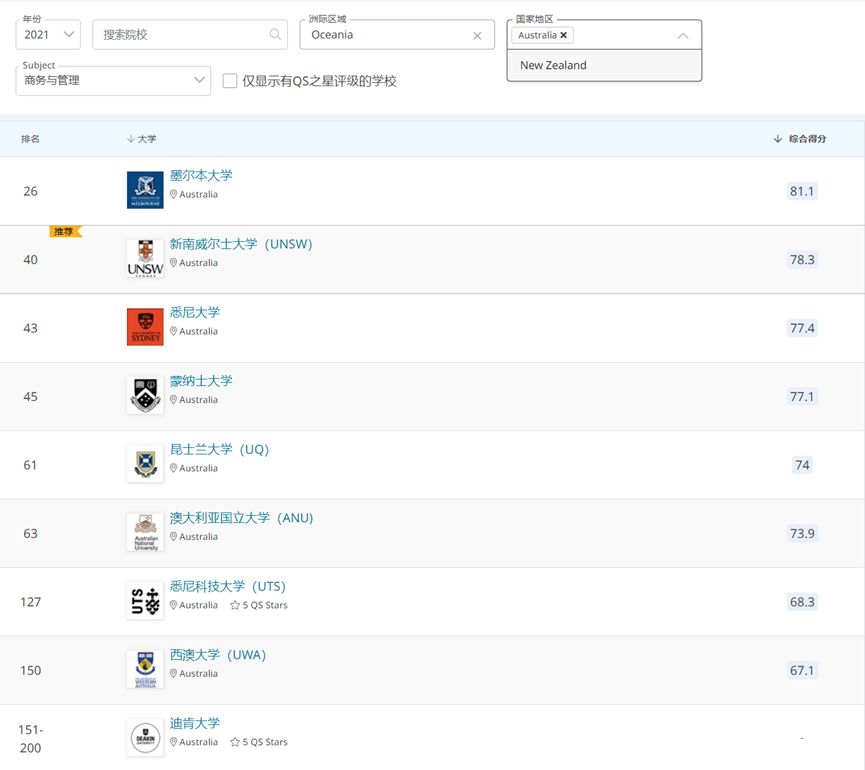Click score 77.1 for Monash

pos(802,397)
